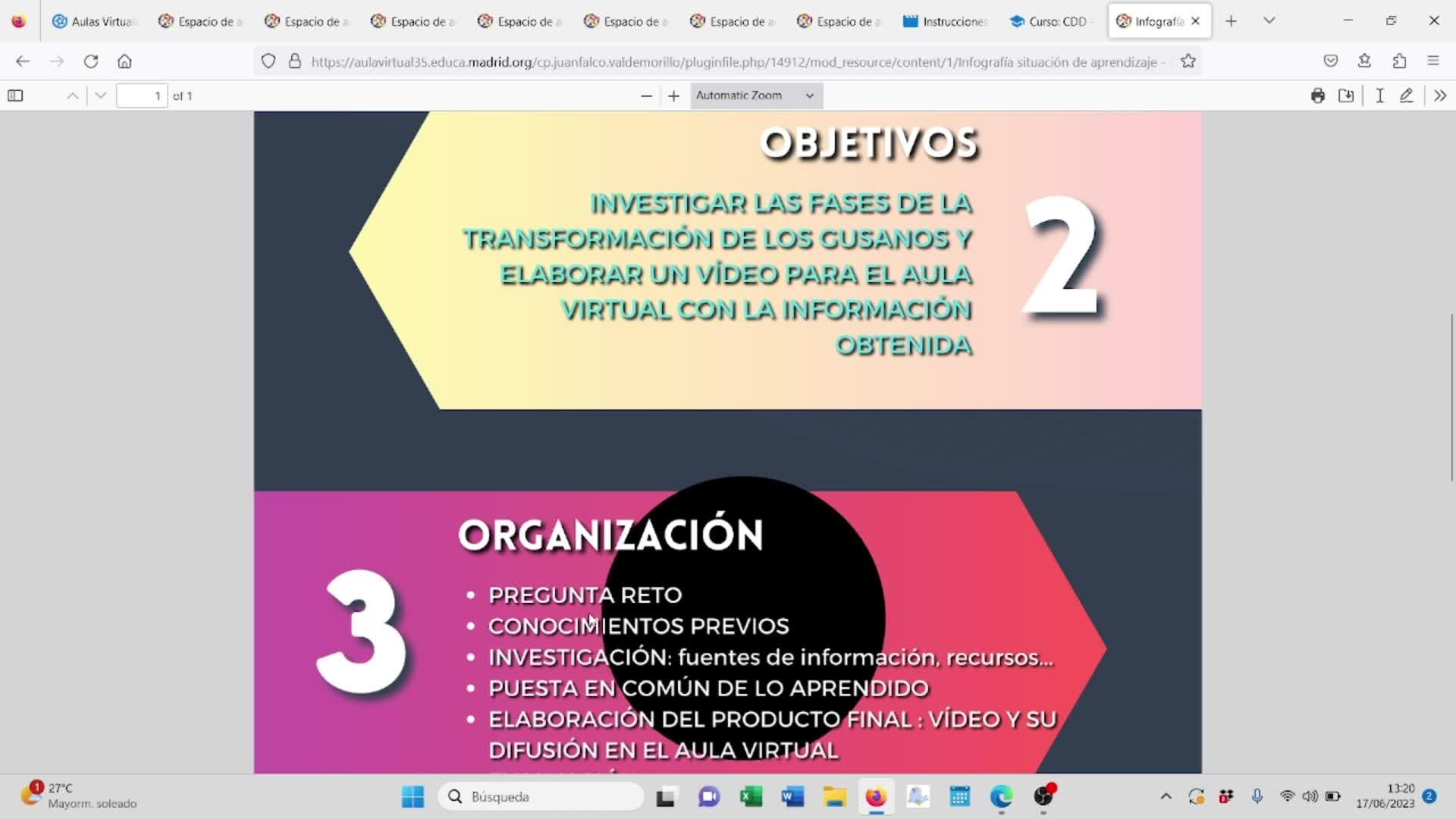Switch to the Curso: CDD tab
Image resolution: width=1456 pixels, height=819 pixels.
point(1050,21)
